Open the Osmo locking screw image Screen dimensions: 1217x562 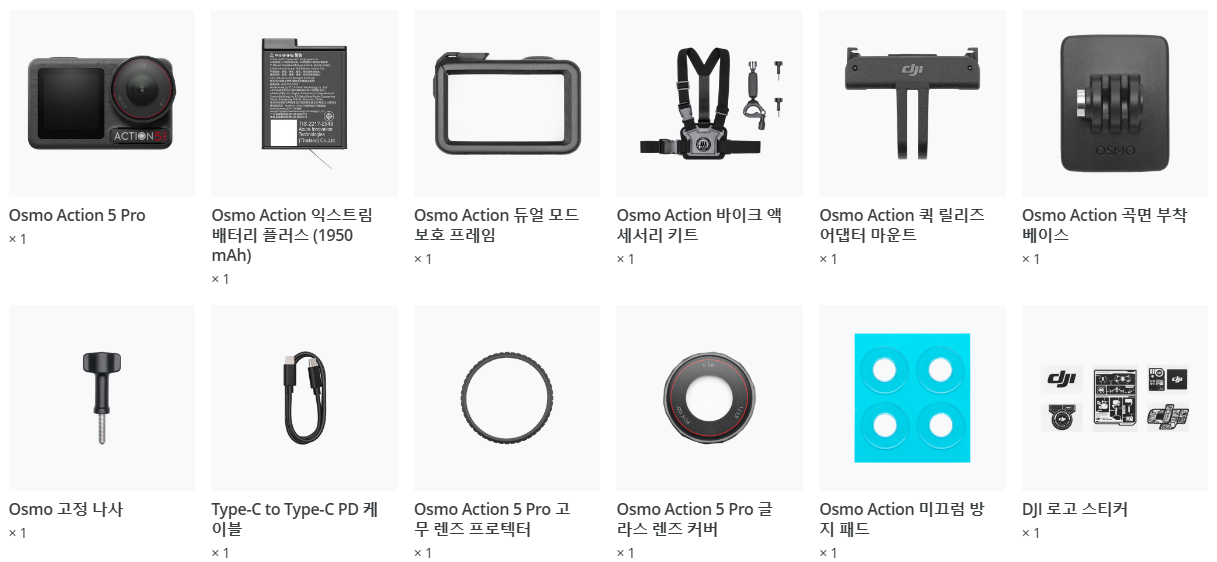(x=101, y=398)
